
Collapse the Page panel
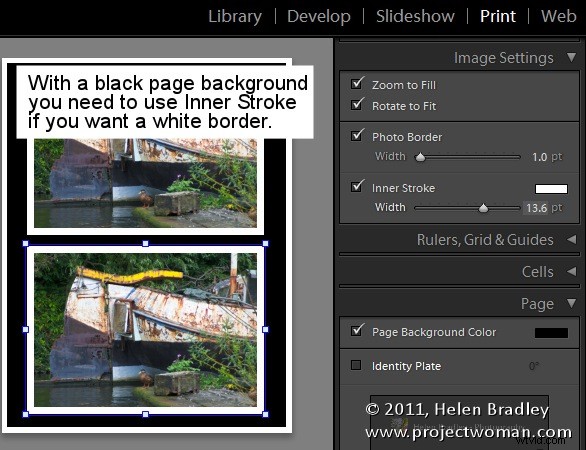(x=571, y=303)
